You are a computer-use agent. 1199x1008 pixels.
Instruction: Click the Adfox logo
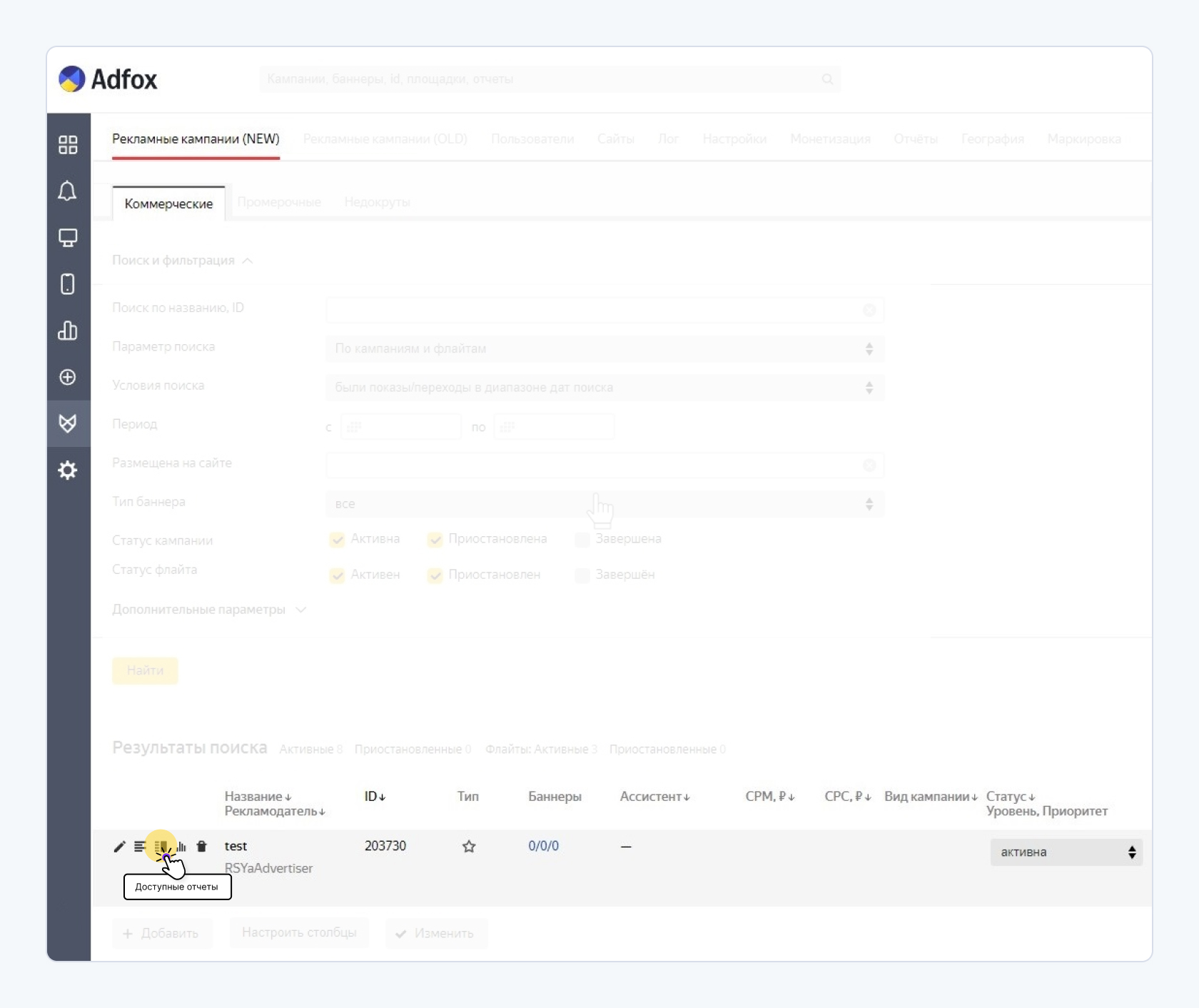point(108,79)
